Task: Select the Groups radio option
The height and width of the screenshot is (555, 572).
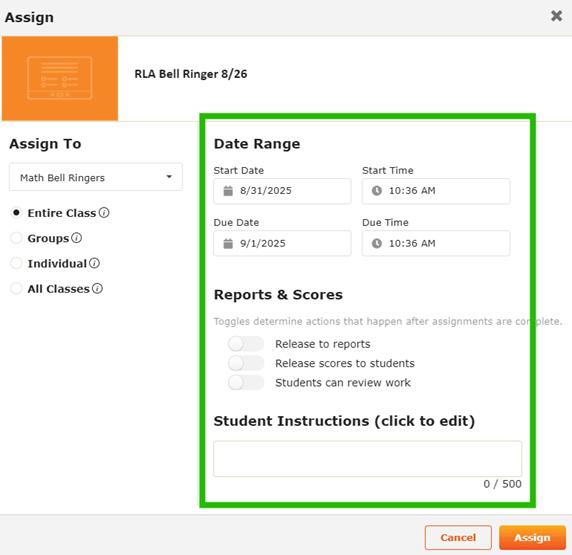Action: [16, 238]
